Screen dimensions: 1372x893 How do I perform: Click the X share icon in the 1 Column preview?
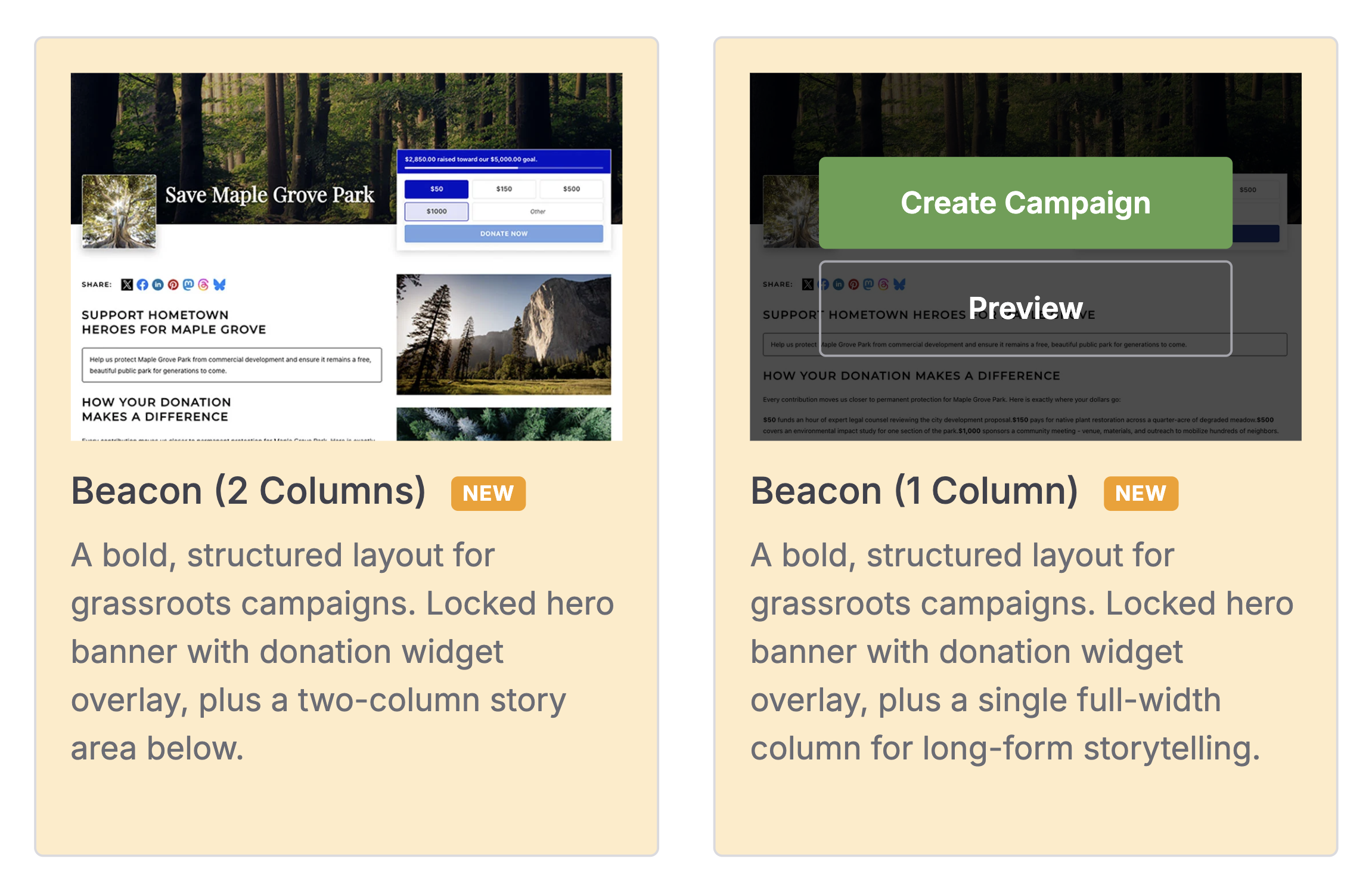tap(808, 284)
